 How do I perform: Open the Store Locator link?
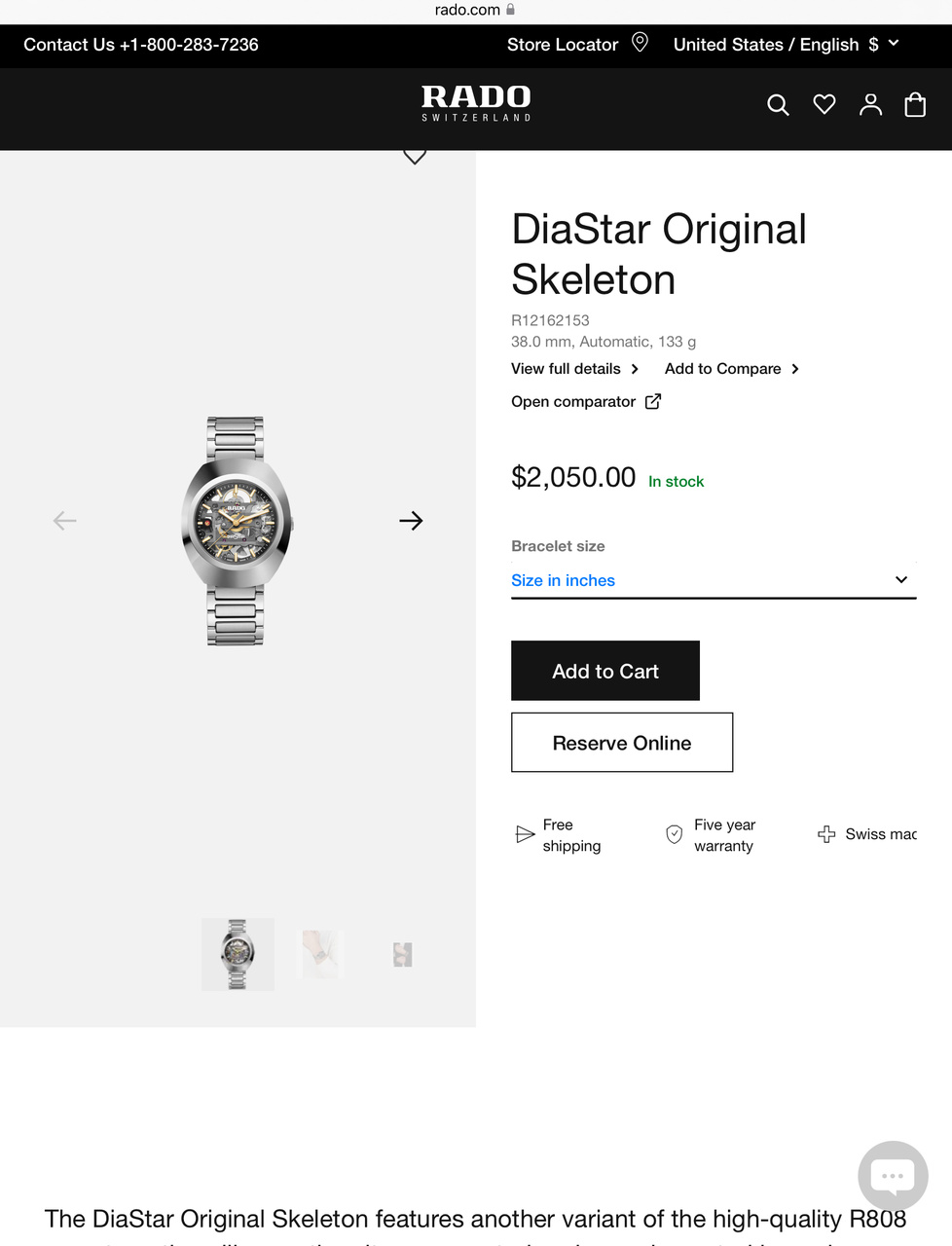pos(562,45)
